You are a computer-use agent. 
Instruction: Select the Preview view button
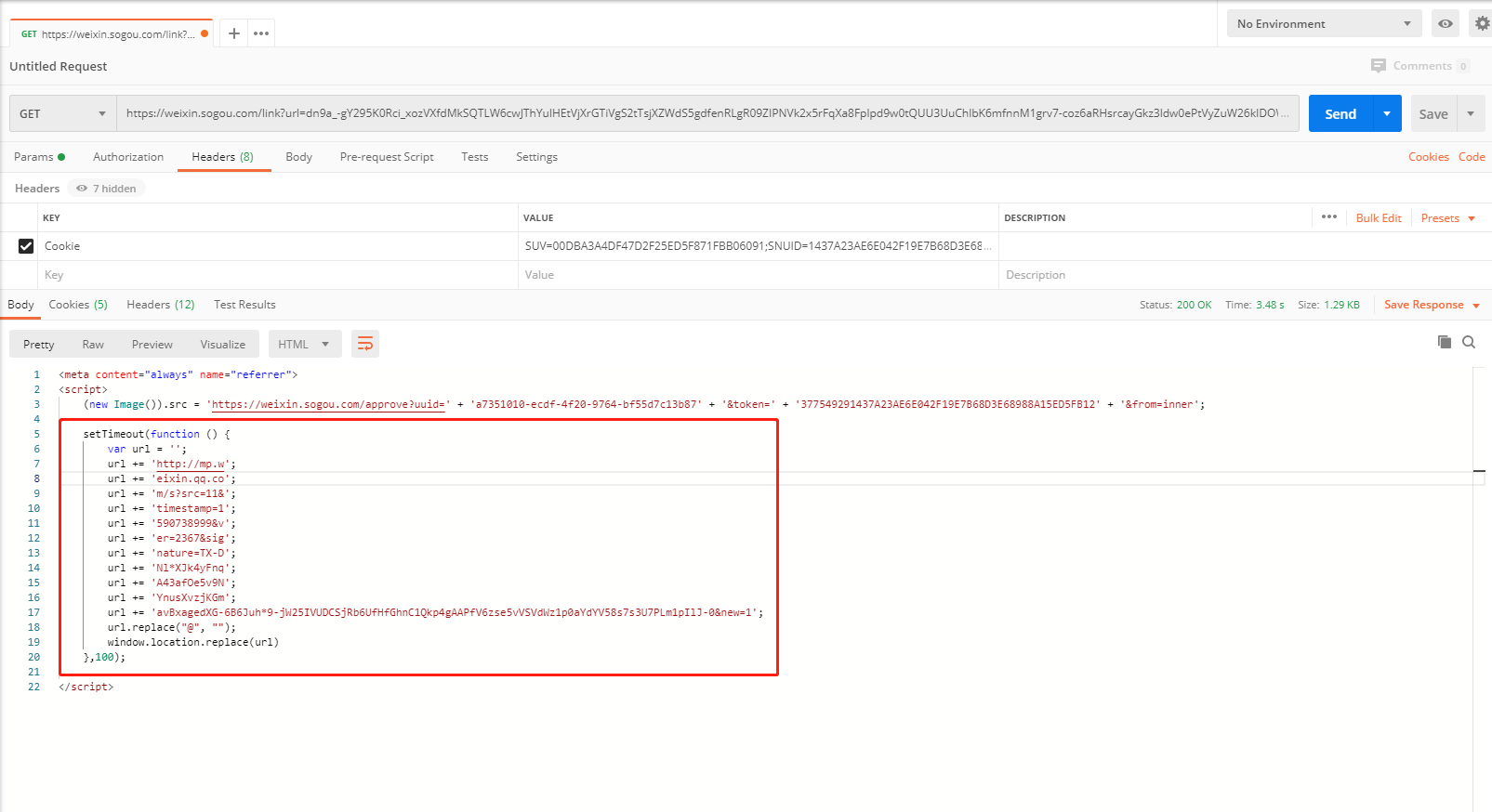152,344
